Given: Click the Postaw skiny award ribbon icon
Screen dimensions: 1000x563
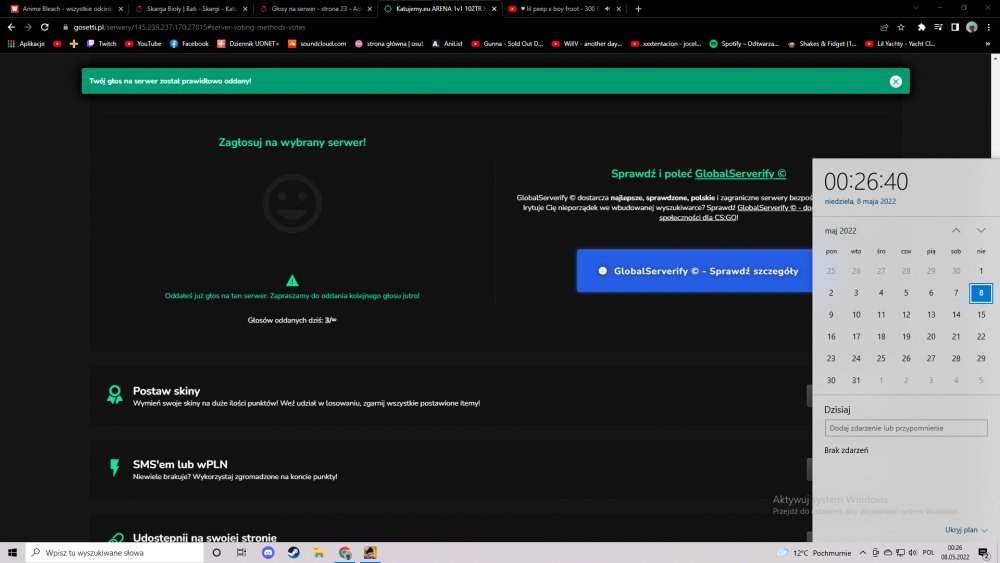Looking at the screenshot, I should pos(115,395).
